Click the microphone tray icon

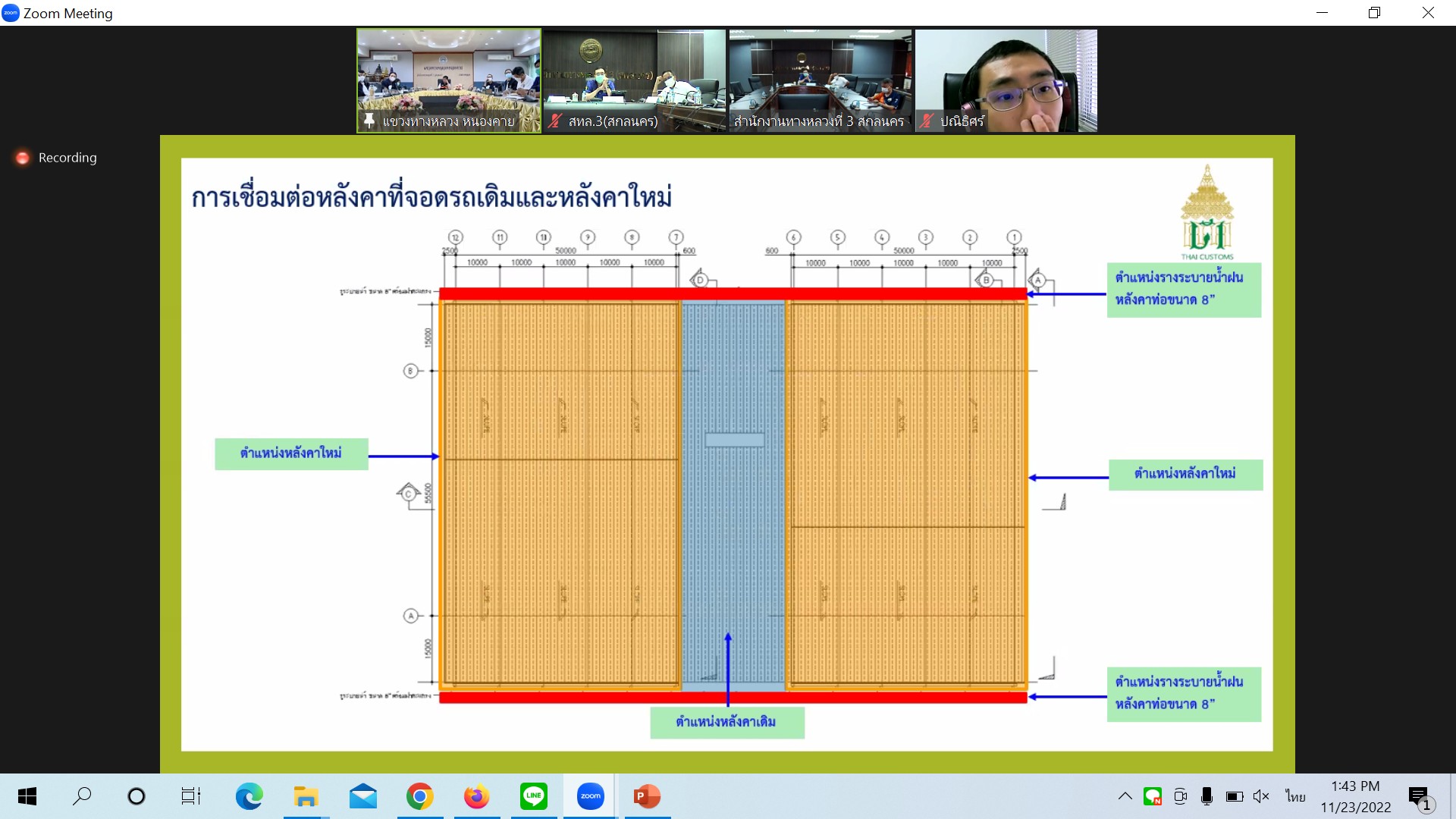[1207, 796]
